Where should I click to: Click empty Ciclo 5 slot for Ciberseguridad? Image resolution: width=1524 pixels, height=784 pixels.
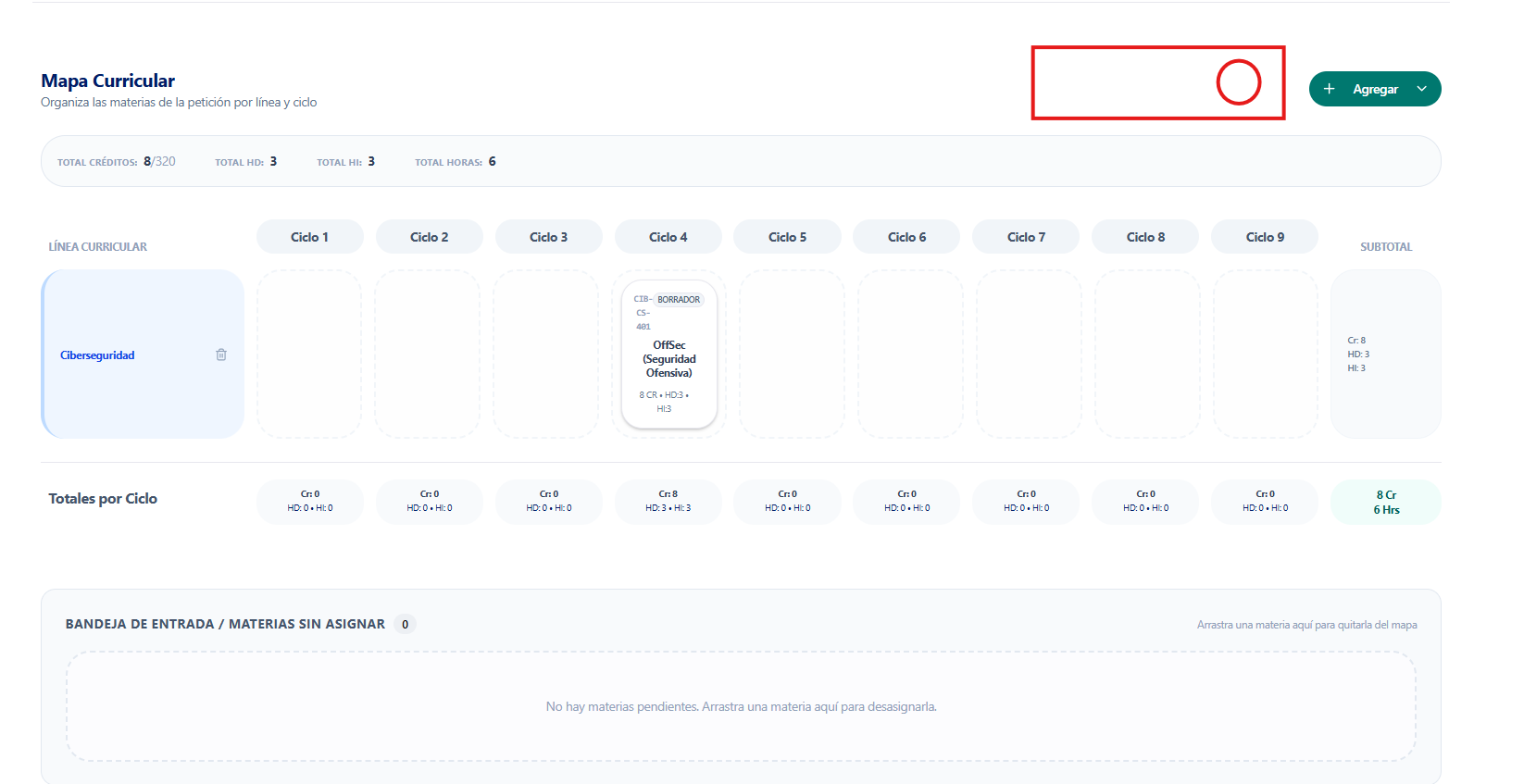792,354
